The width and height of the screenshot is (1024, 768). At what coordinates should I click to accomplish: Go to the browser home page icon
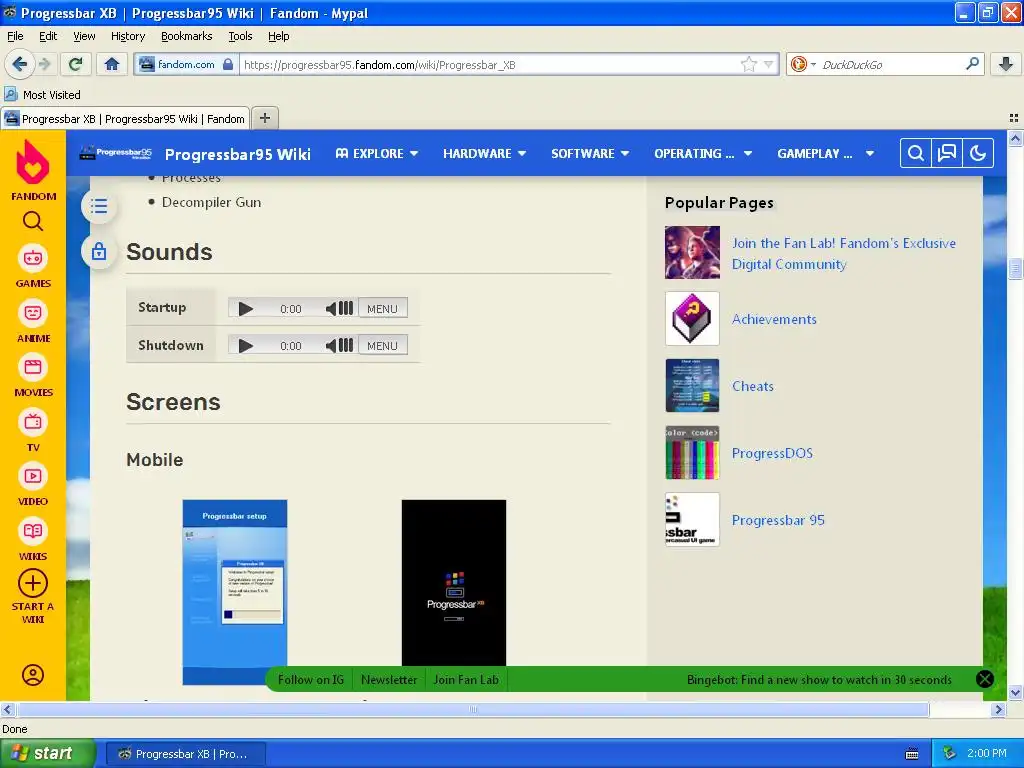(x=112, y=64)
